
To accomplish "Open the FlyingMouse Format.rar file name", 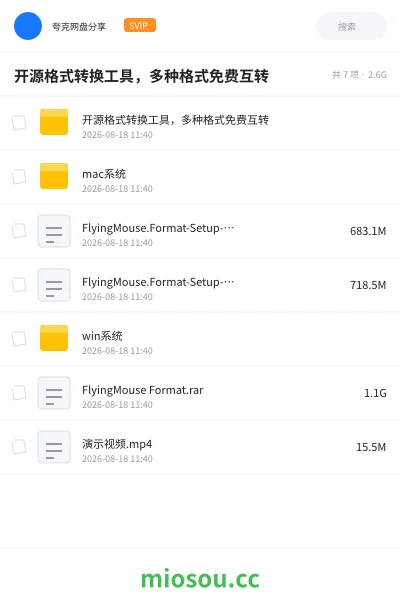I will pos(143,390).
